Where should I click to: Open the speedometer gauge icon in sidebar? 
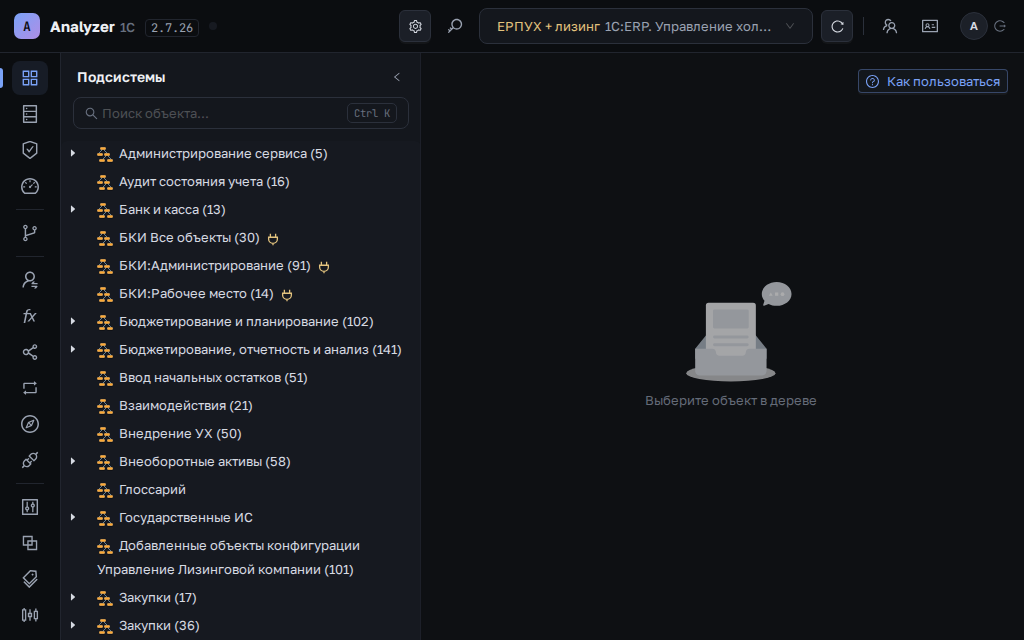[x=30, y=186]
